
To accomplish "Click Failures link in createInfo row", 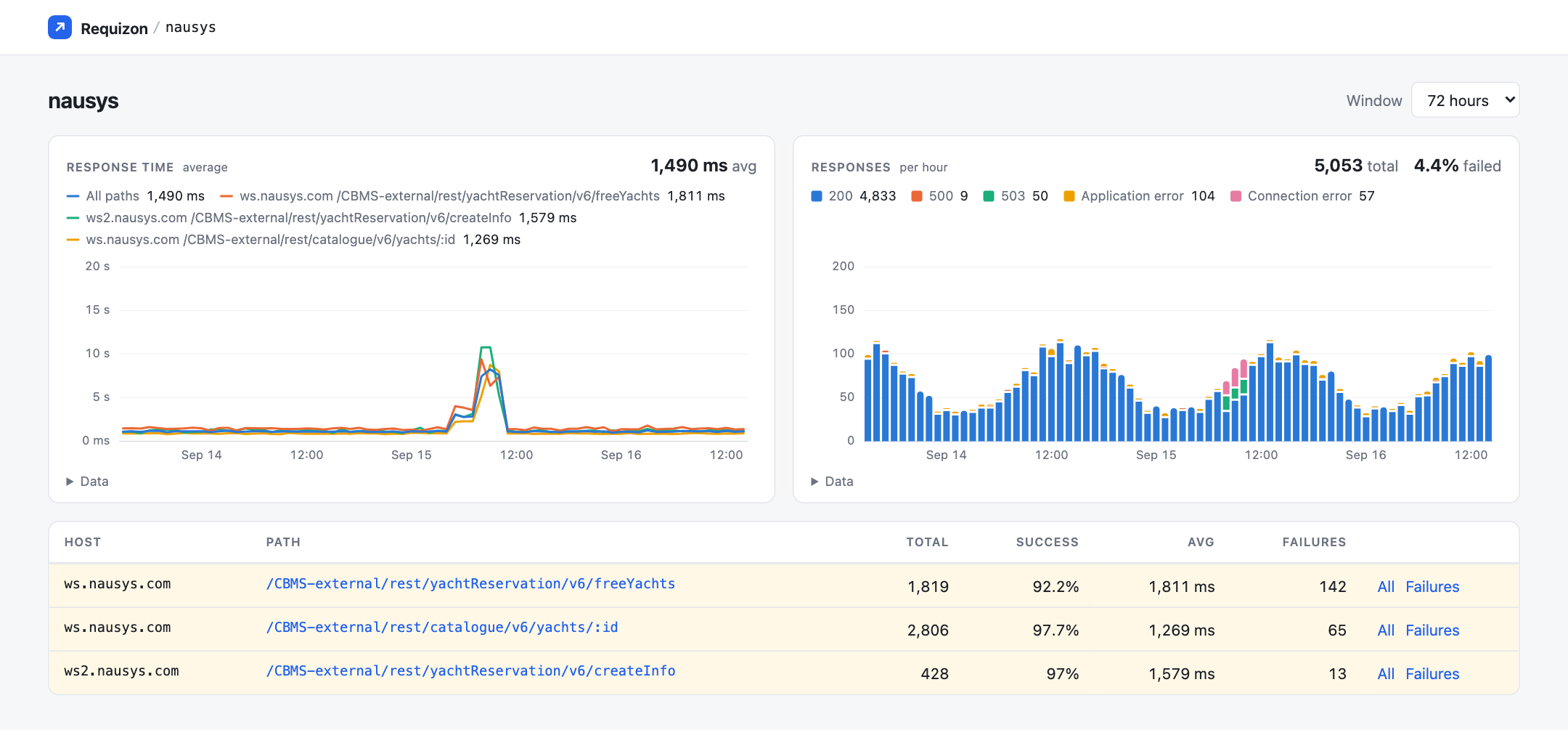I will 1432,674.
